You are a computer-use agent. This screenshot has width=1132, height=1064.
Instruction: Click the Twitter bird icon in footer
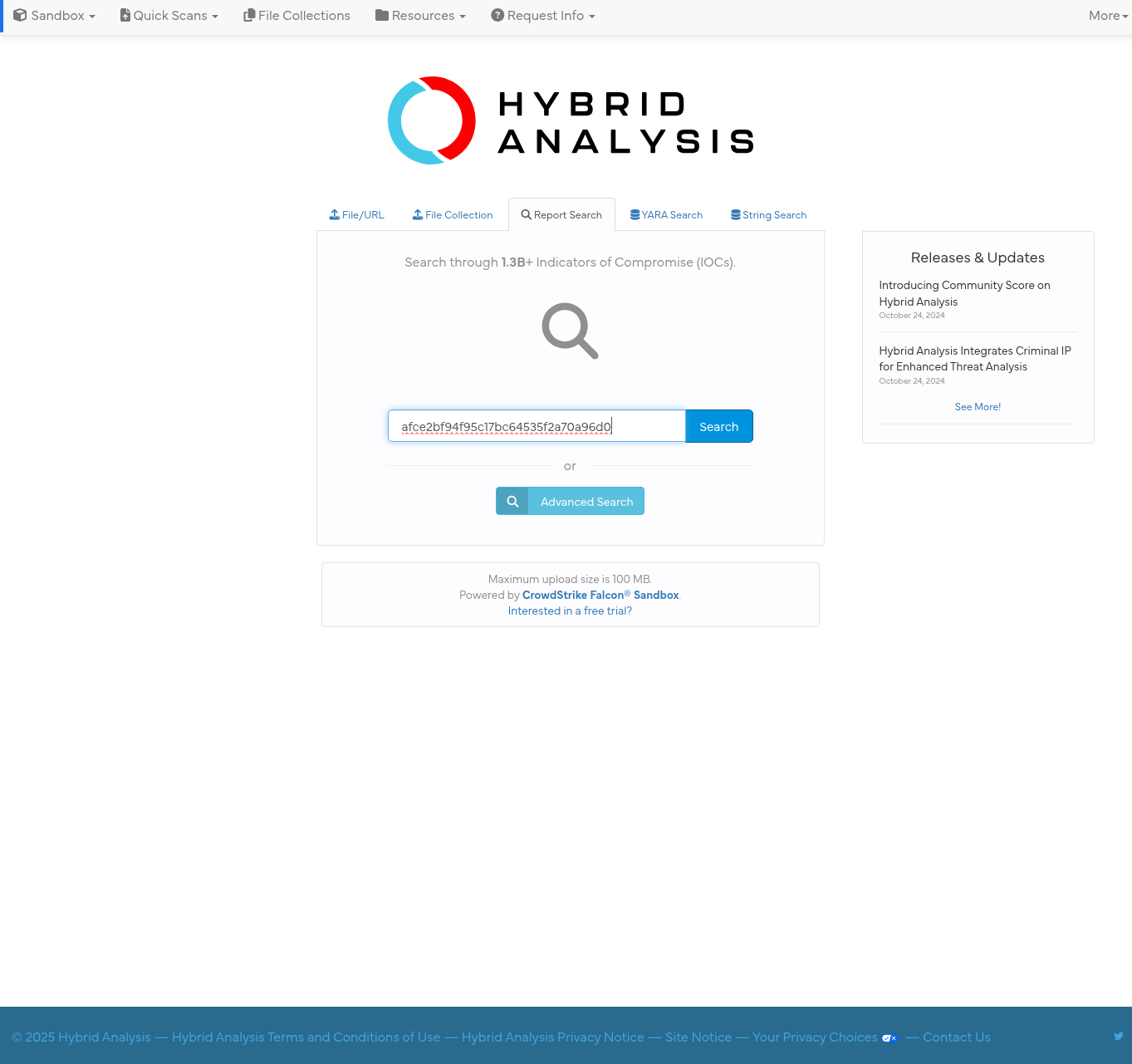tap(1119, 1036)
